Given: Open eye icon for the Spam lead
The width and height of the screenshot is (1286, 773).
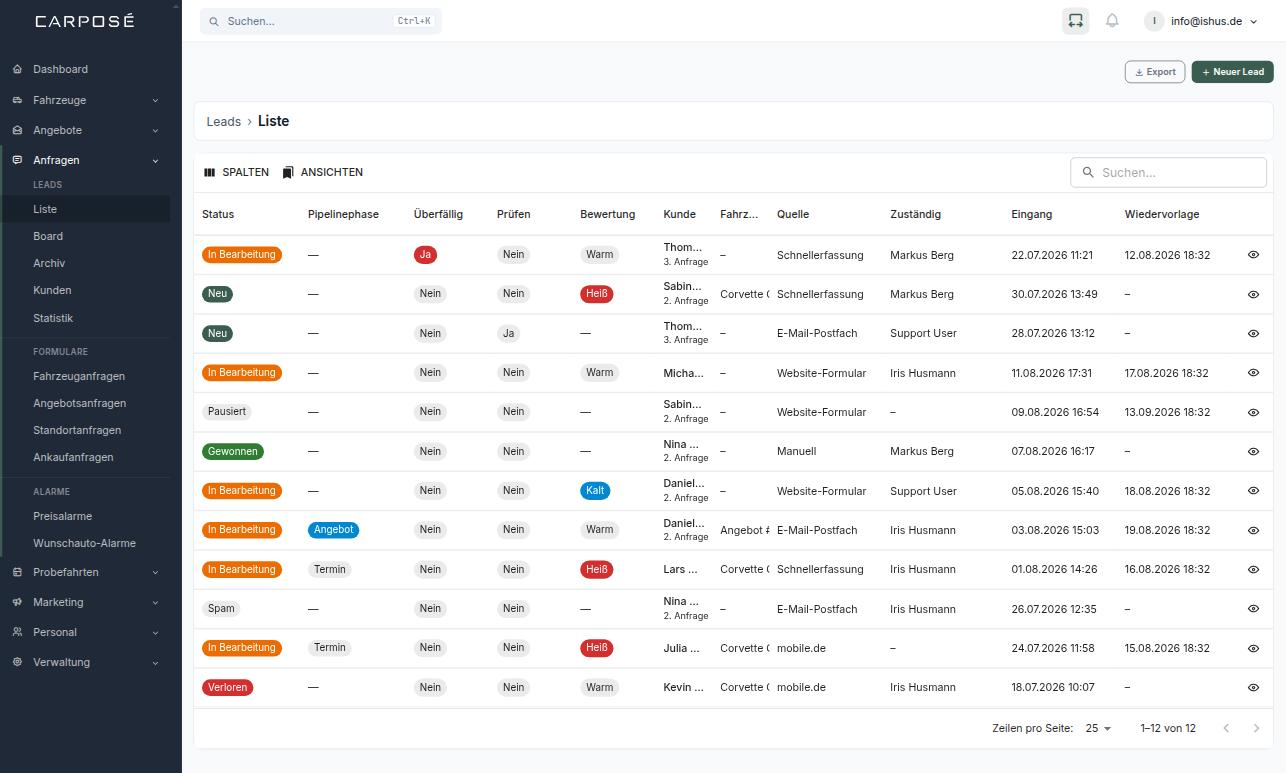Looking at the screenshot, I should [x=1253, y=608].
